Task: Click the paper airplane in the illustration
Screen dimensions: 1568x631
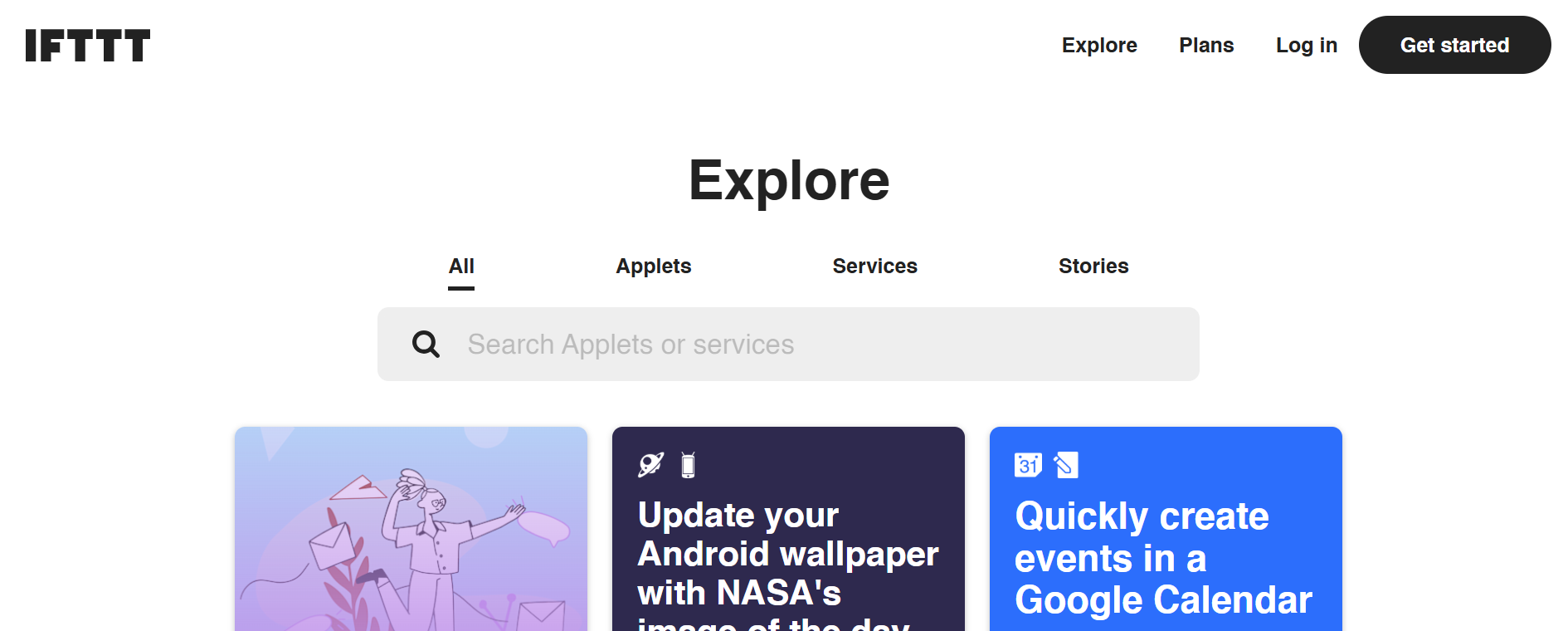Action: [358, 488]
